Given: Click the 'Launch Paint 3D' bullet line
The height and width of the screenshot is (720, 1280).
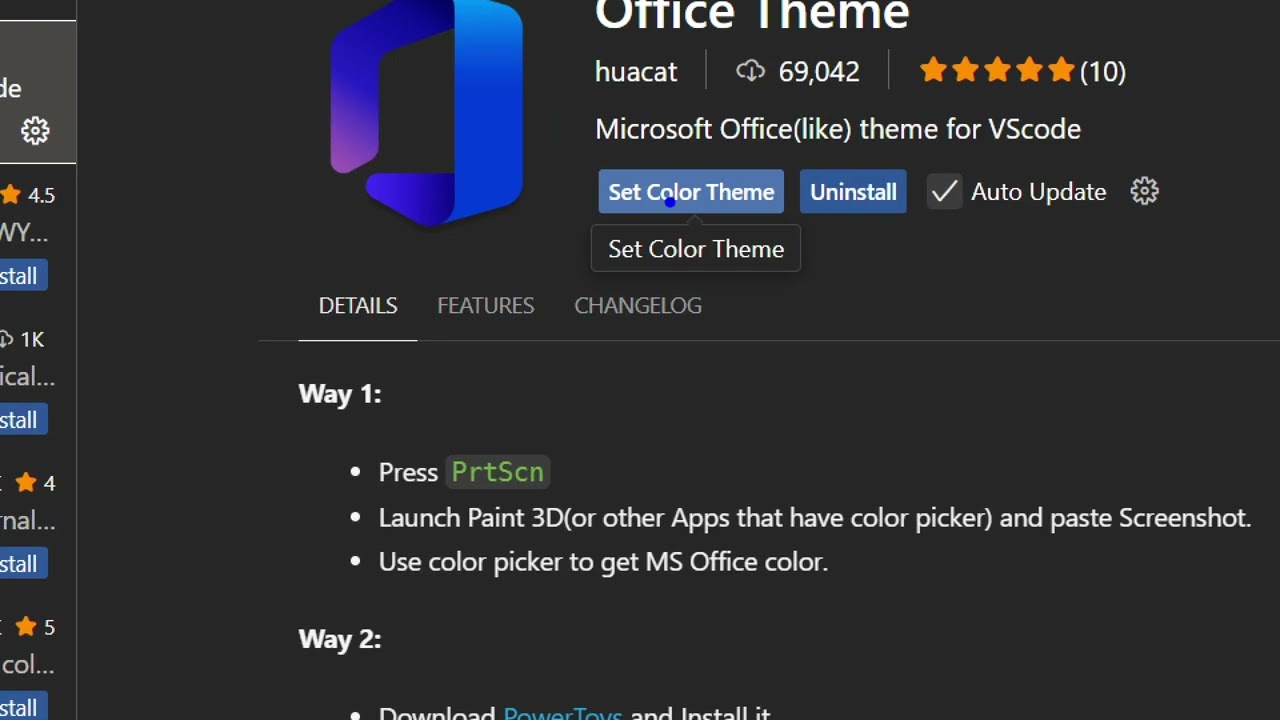Looking at the screenshot, I should click(x=815, y=517).
